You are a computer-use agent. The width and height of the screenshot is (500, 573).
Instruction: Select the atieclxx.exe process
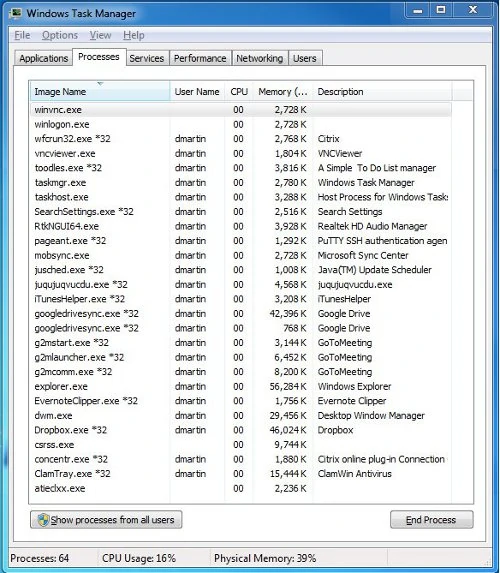tap(240, 489)
